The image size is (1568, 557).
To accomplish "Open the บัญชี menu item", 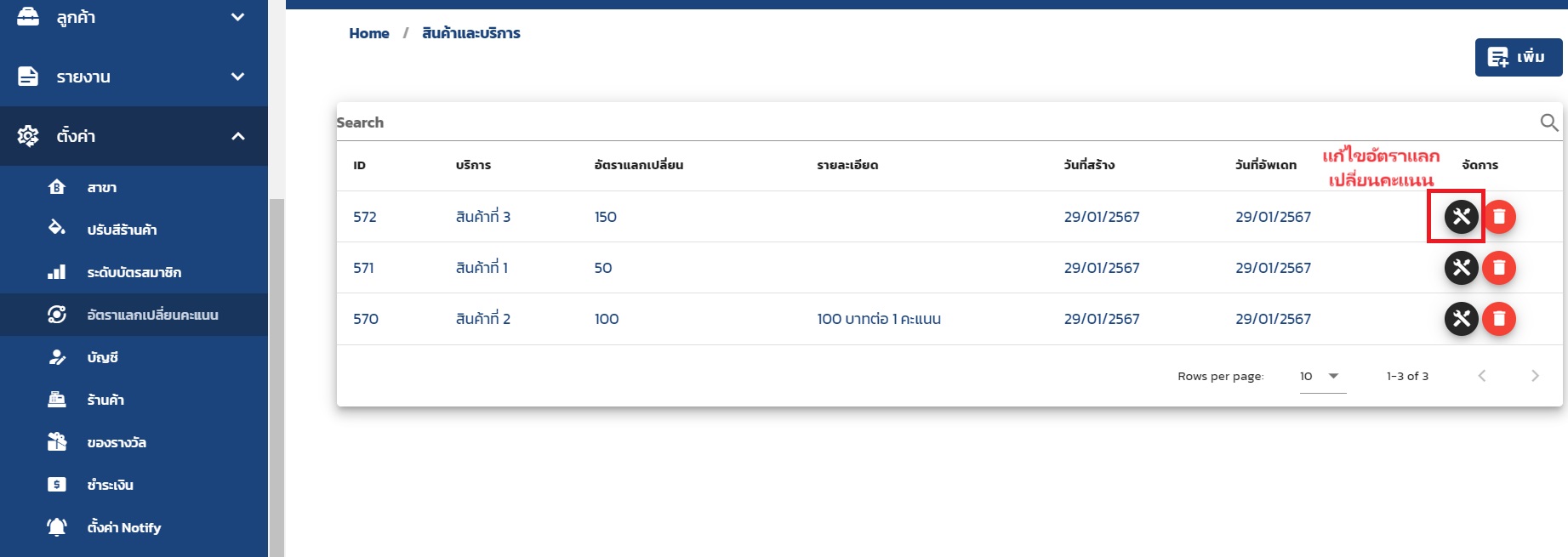I will click(134, 357).
